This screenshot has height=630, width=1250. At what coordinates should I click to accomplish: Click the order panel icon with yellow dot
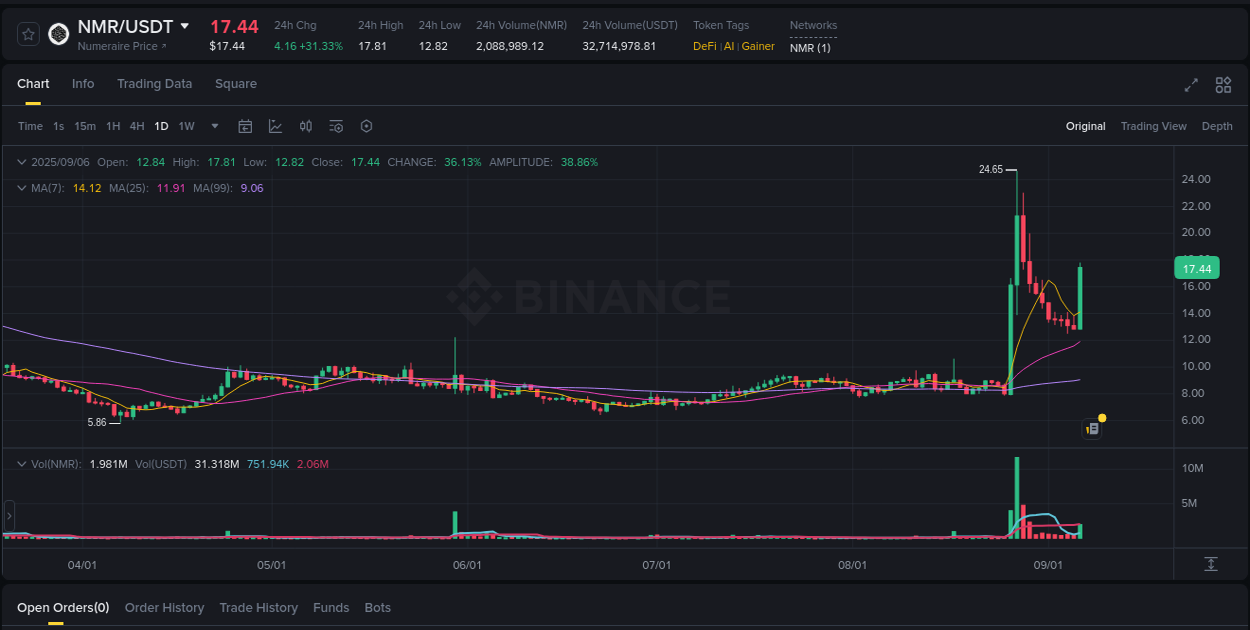pyautogui.click(x=1091, y=428)
